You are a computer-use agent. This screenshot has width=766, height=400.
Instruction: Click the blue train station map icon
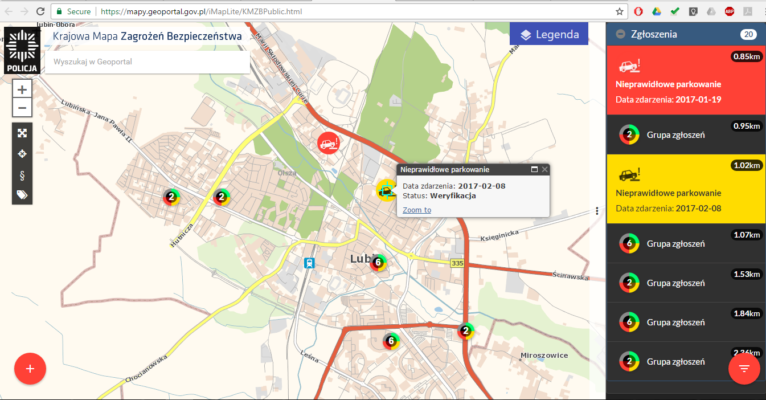point(309,263)
